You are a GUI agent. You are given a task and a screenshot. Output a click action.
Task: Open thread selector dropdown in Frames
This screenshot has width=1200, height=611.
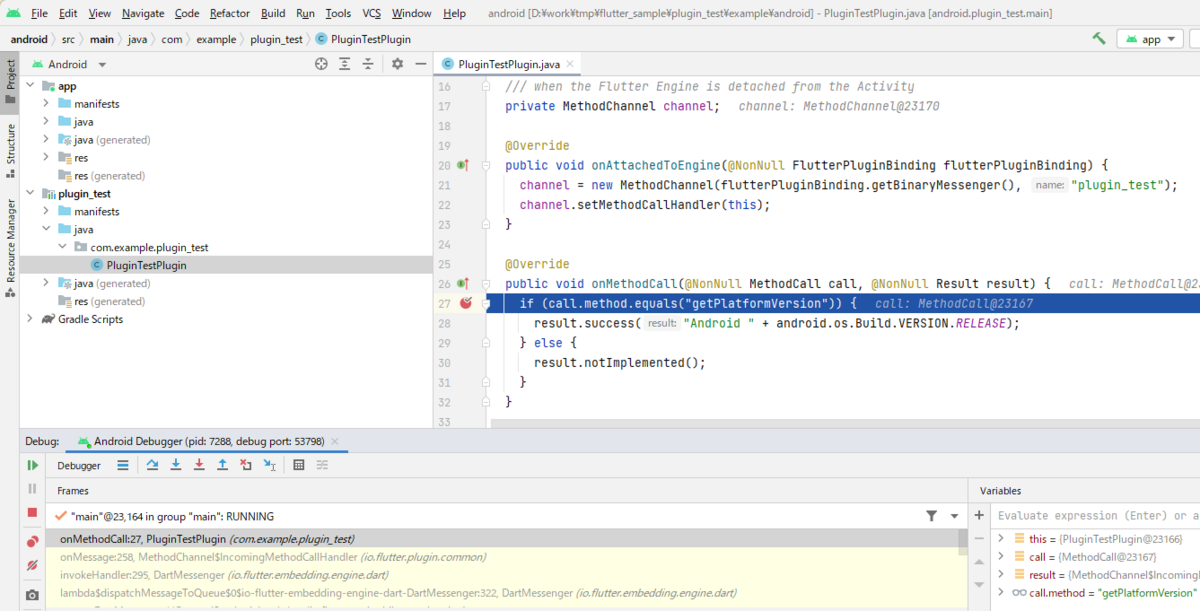pos(954,516)
